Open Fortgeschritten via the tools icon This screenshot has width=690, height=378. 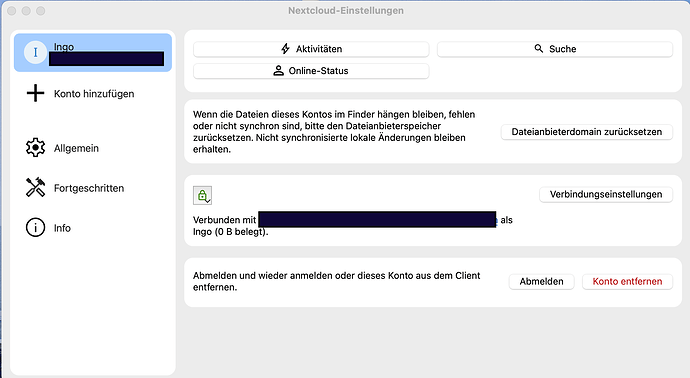point(35,187)
